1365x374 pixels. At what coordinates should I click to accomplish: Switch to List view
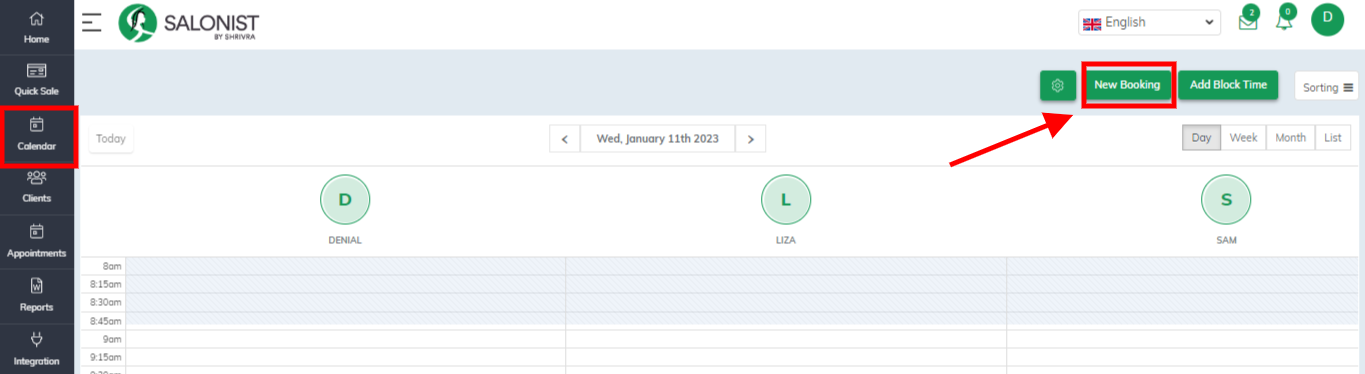(1333, 138)
